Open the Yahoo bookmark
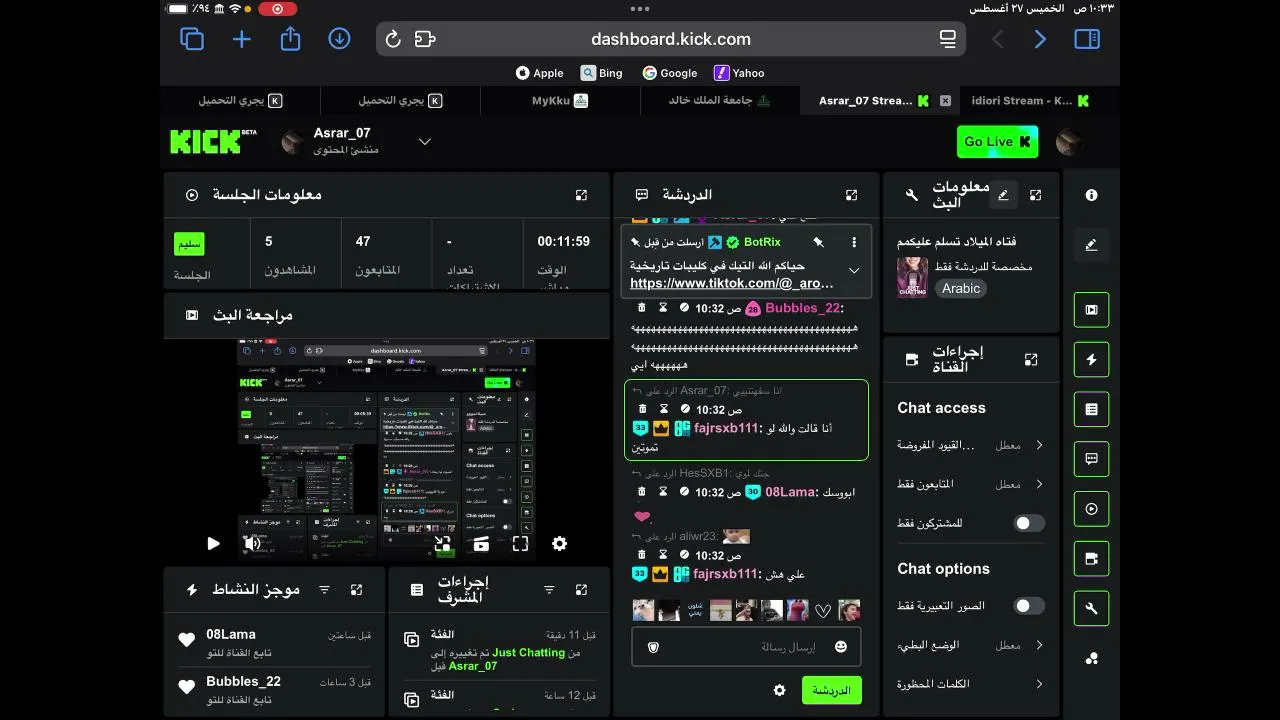 pos(739,73)
